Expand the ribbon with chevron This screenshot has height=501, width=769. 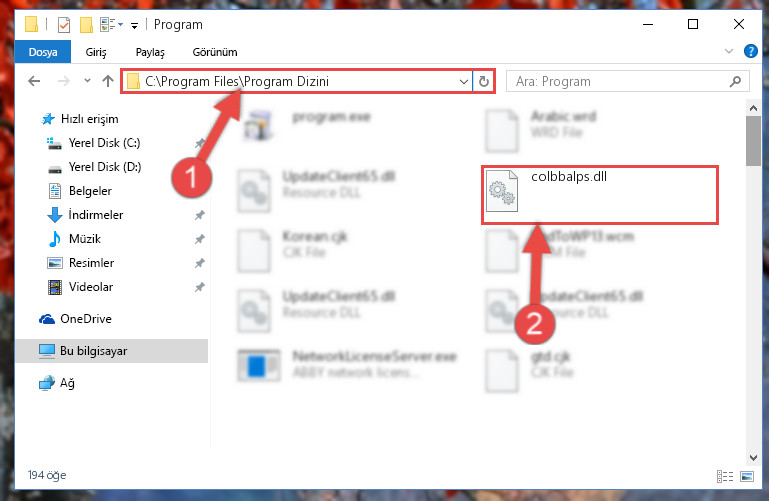coord(729,51)
